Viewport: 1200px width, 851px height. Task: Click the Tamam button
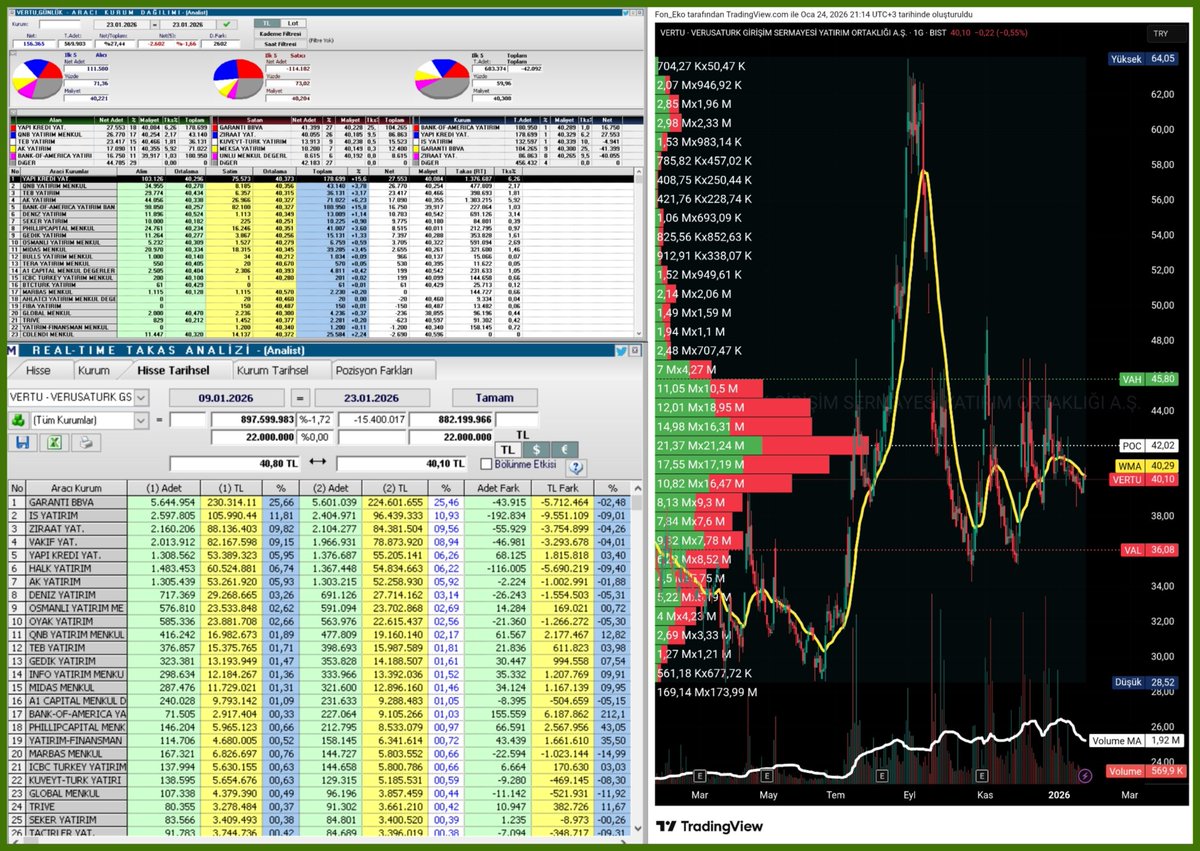pos(494,397)
